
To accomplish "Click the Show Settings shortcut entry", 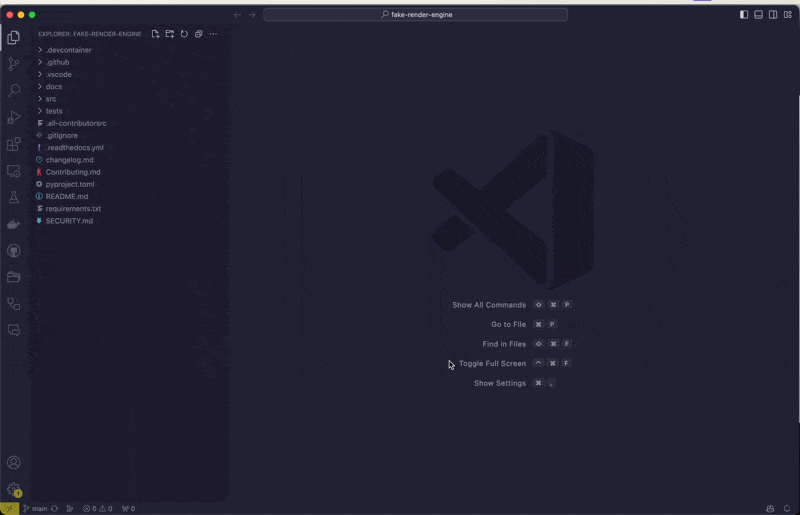I will [514, 383].
